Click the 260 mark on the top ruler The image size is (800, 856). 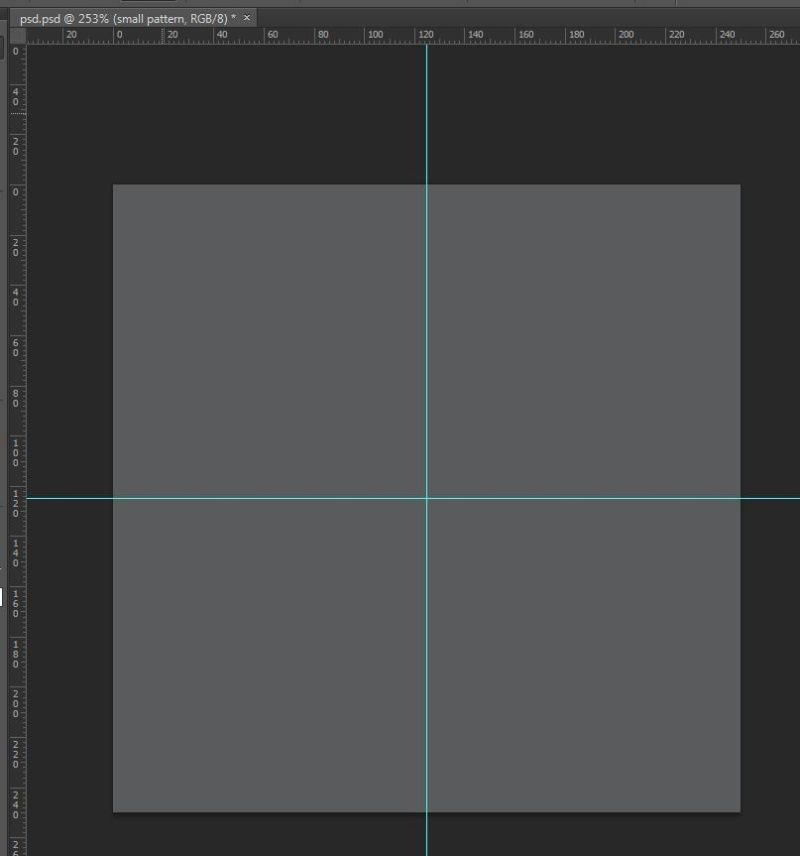(x=777, y=34)
